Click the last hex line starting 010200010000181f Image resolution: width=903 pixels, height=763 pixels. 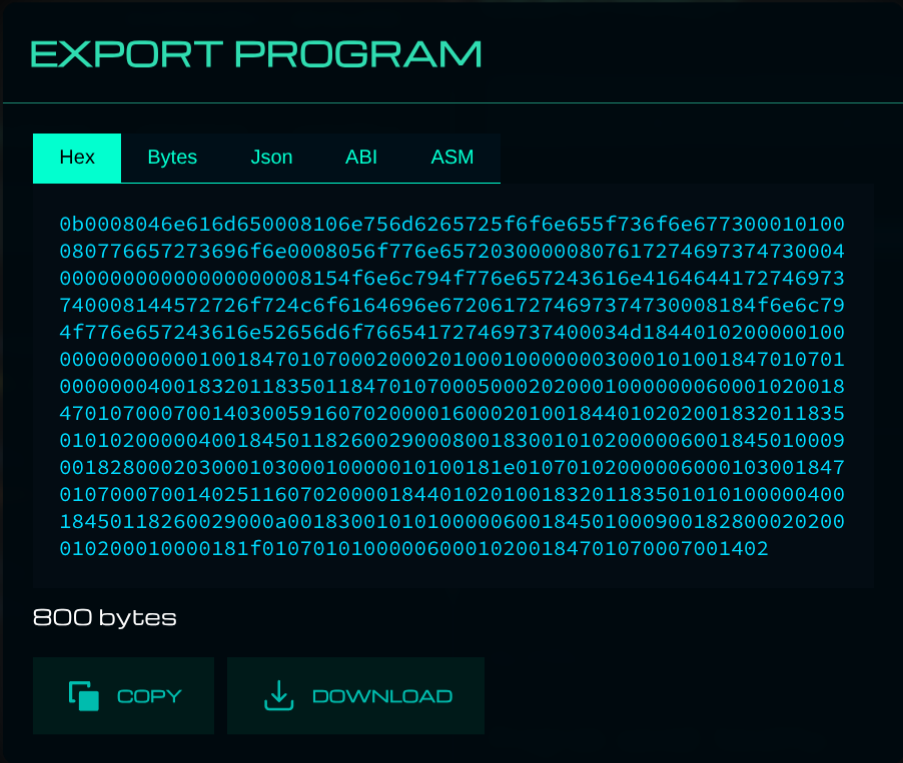pyautogui.click(x=414, y=548)
